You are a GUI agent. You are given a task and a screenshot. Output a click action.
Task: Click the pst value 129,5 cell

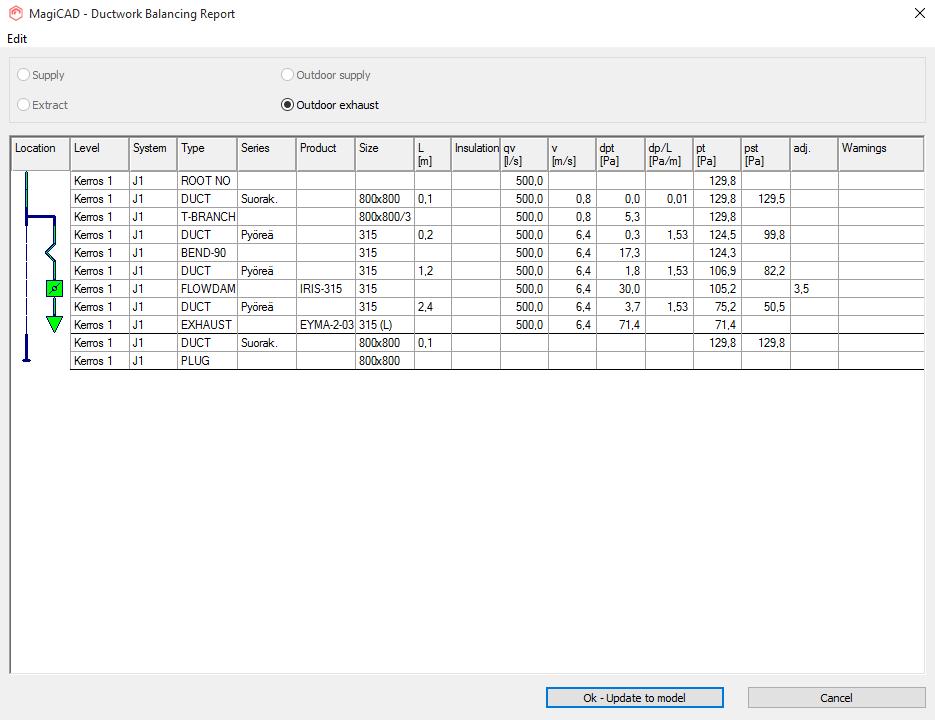pyautogui.click(x=766, y=199)
